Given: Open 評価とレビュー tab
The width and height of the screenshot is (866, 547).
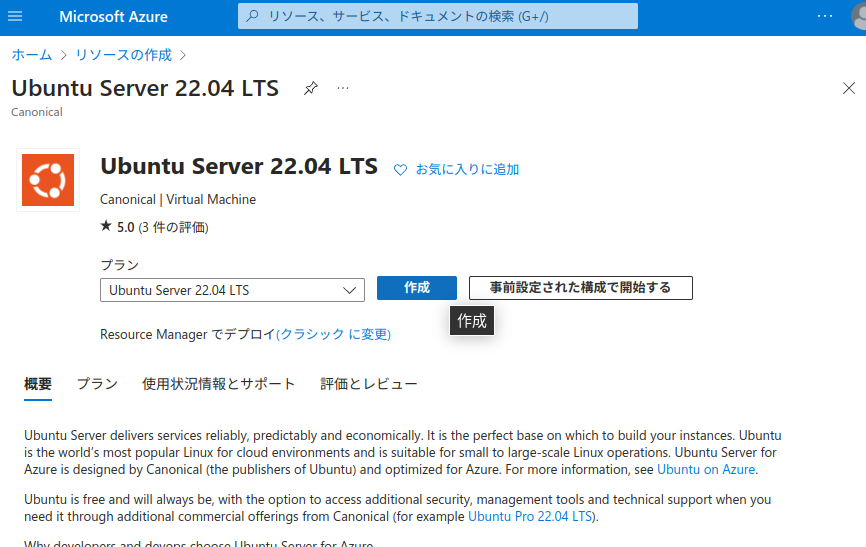Looking at the screenshot, I should (x=368, y=384).
